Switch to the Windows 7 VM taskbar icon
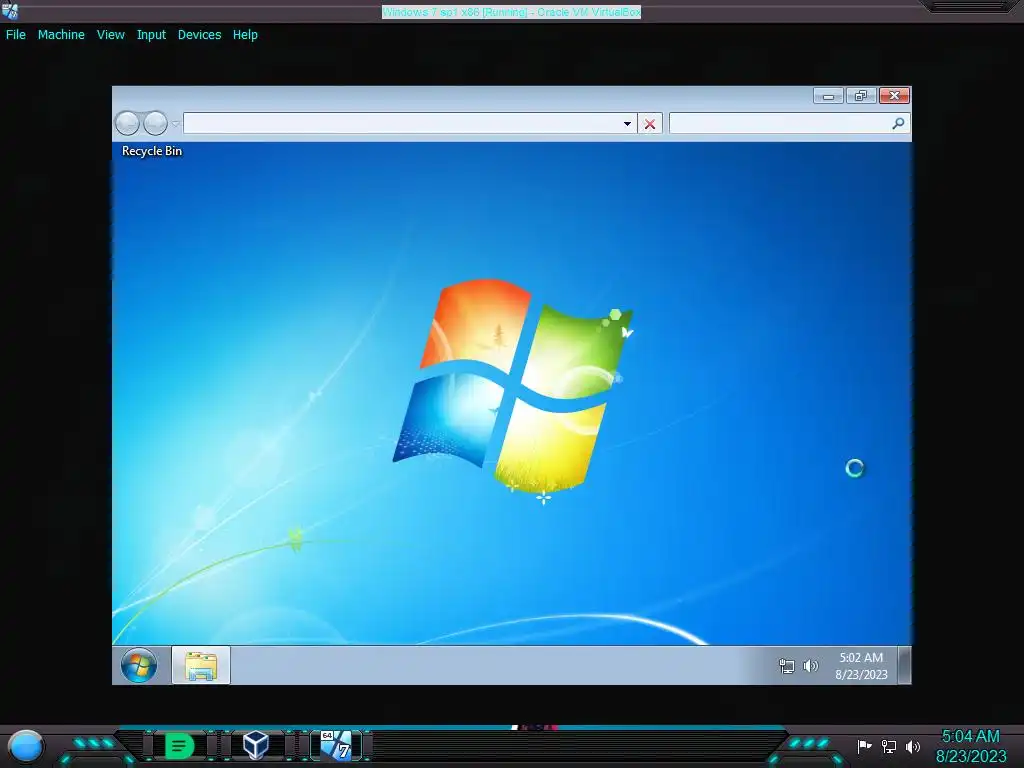This screenshot has height=768, width=1024. coord(336,745)
